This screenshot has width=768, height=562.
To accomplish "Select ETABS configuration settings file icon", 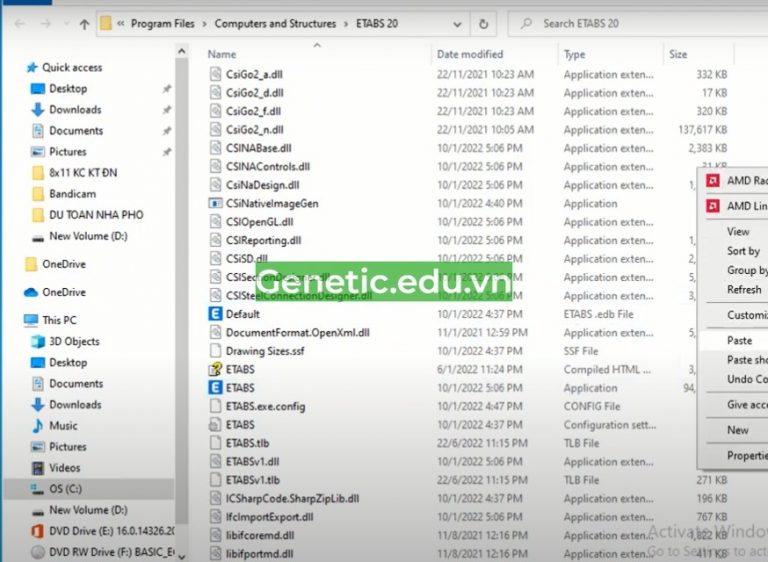I will click(x=215, y=425).
